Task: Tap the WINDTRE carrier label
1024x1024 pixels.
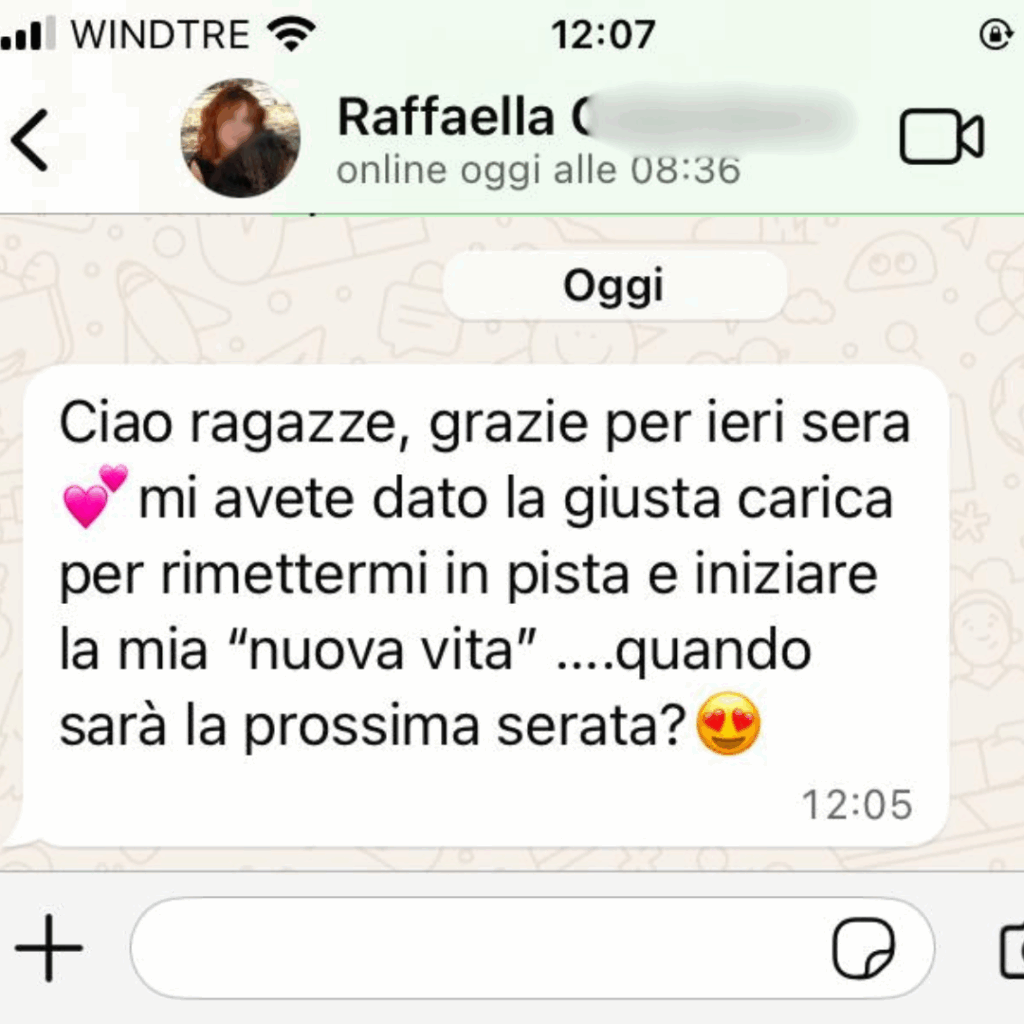Action: 161,34
